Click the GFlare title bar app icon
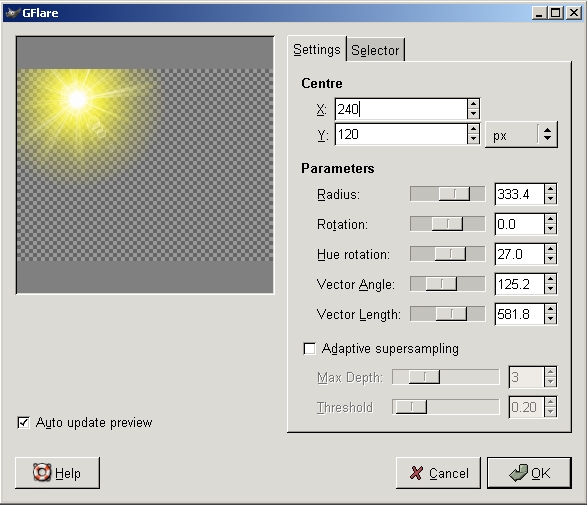Image resolution: width=587 pixels, height=505 pixels. click(12, 13)
